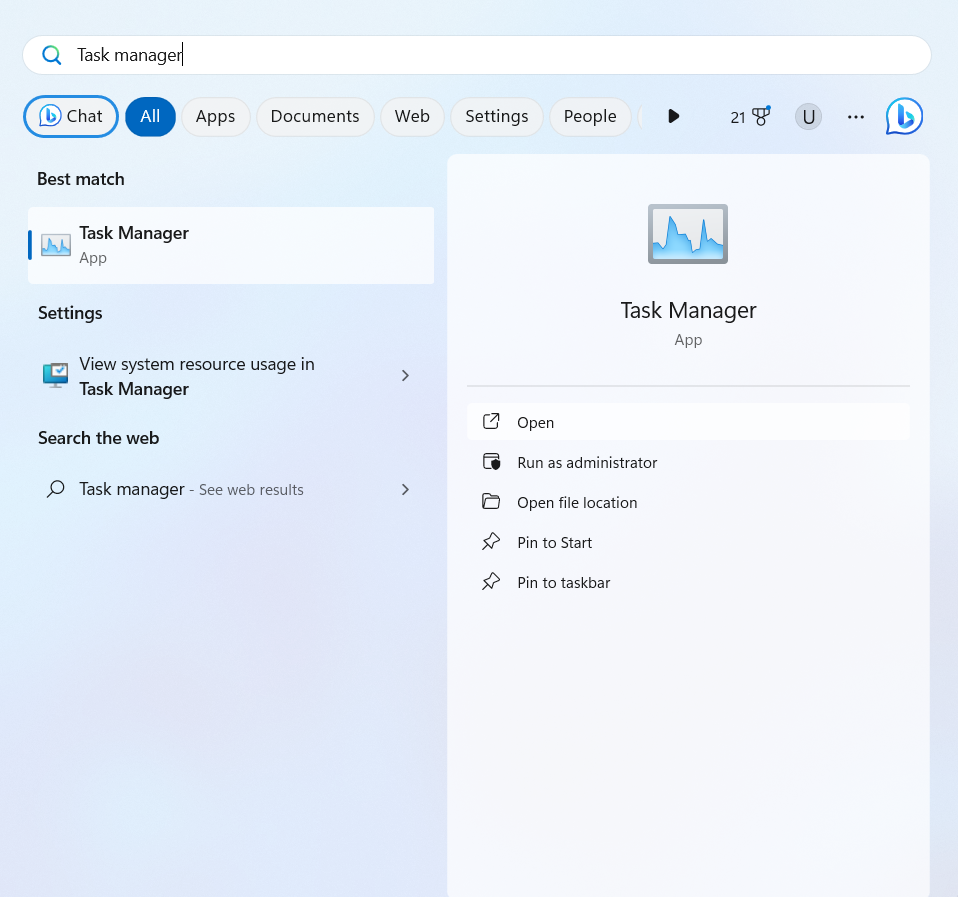Click into the search text field
This screenshot has height=897, width=958.
tap(477, 55)
